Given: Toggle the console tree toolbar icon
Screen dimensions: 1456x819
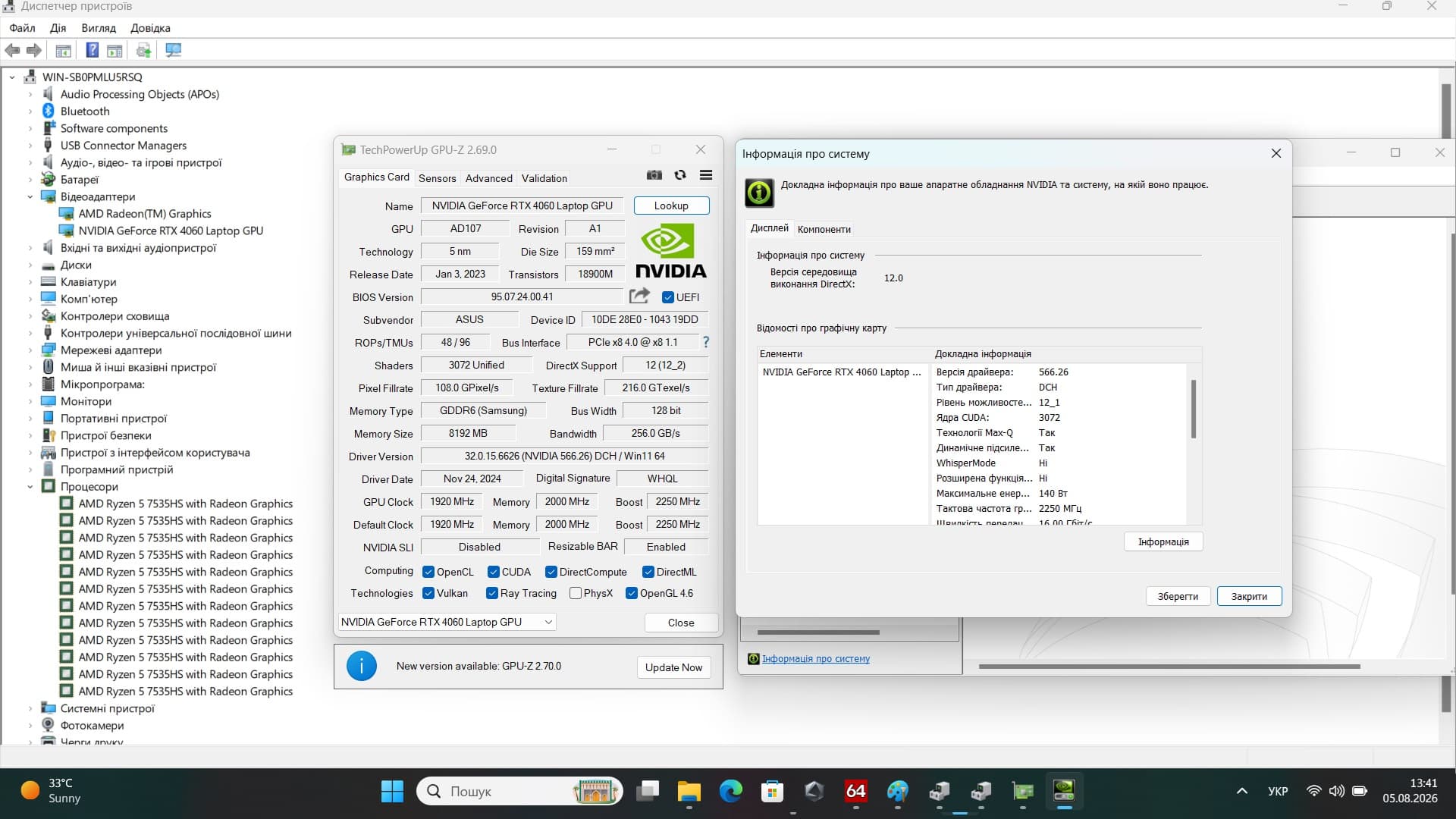Looking at the screenshot, I should (x=64, y=51).
